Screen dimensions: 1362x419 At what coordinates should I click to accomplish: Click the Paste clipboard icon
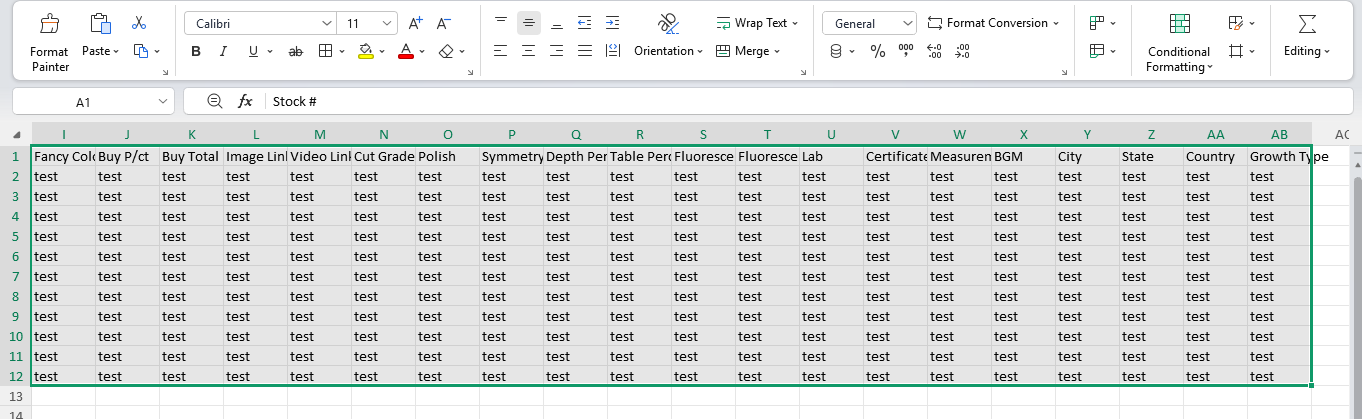tap(100, 23)
